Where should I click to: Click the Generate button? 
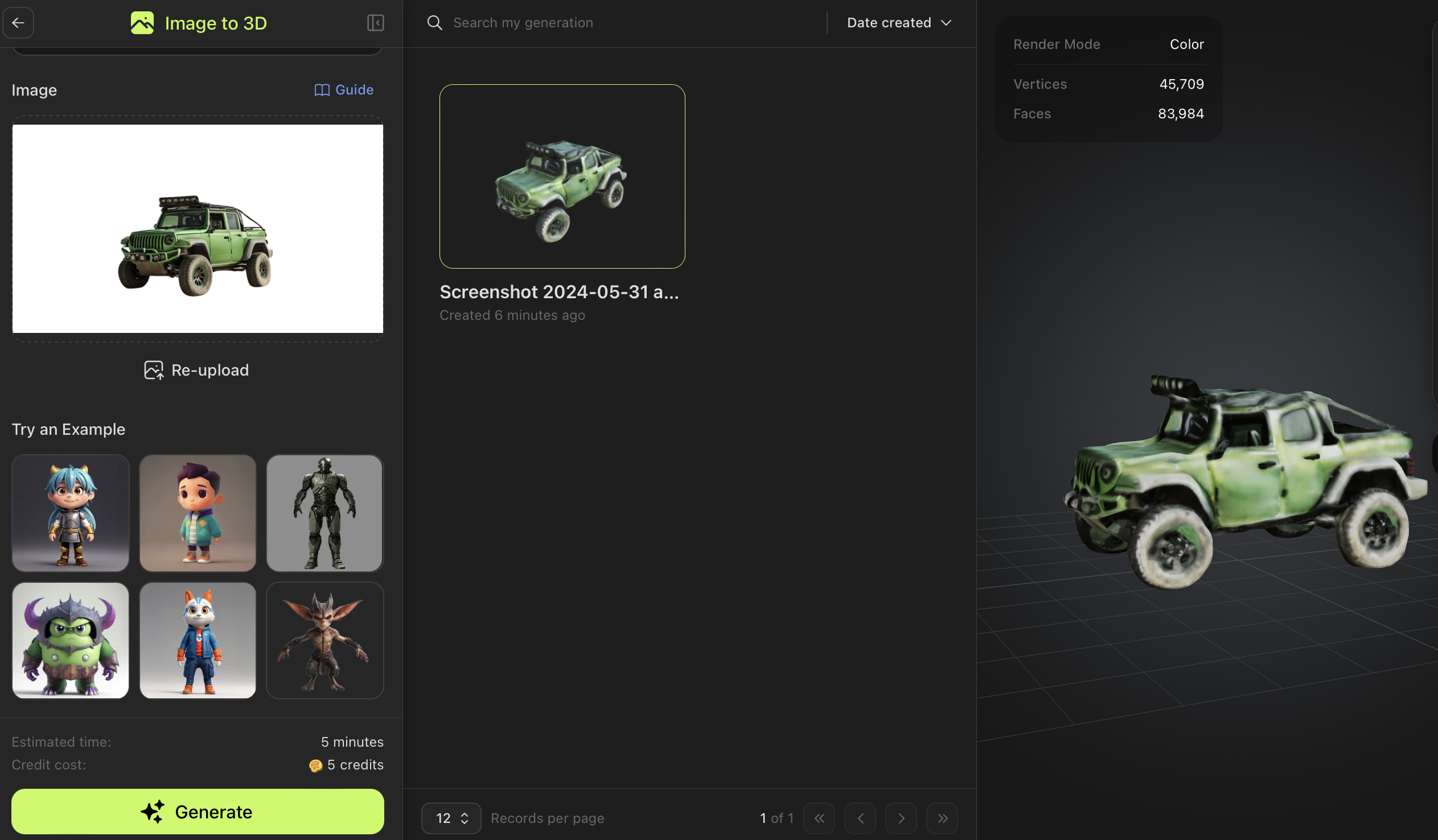pyautogui.click(x=198, y=811)
